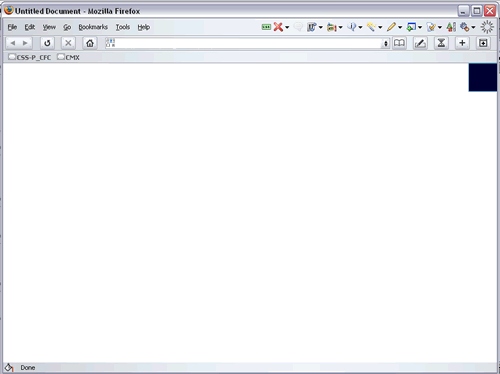Click the Stop loading X button
Screen dimensions: 500x374
[68, 43]
